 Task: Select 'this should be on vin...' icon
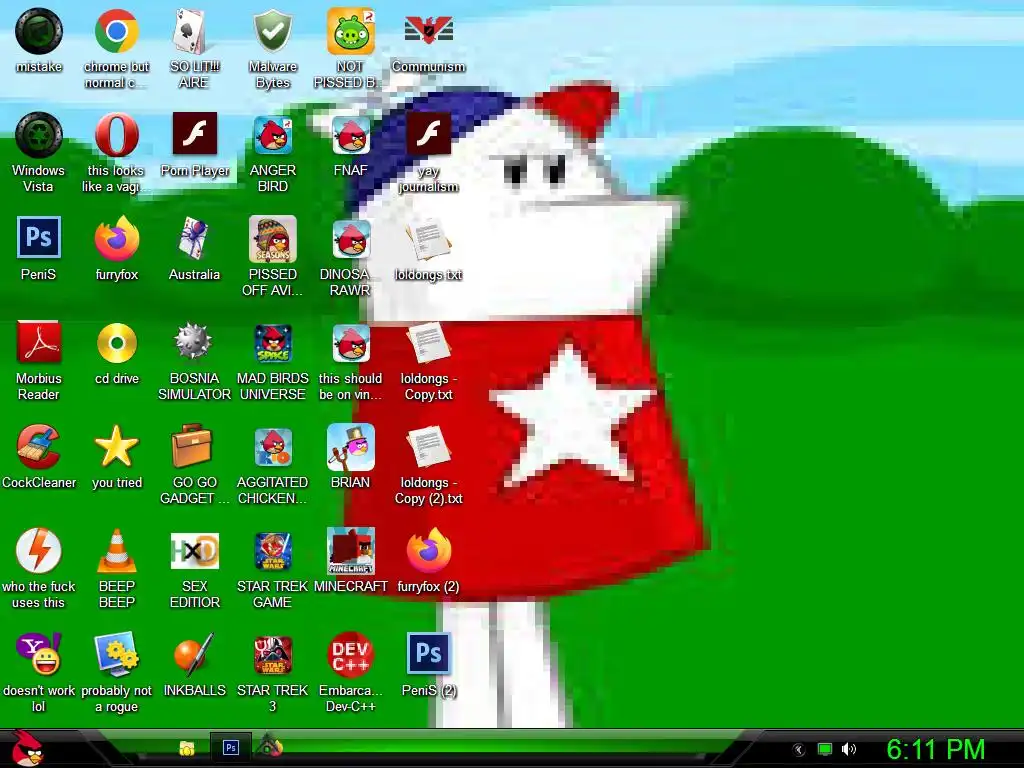[351, 343]
